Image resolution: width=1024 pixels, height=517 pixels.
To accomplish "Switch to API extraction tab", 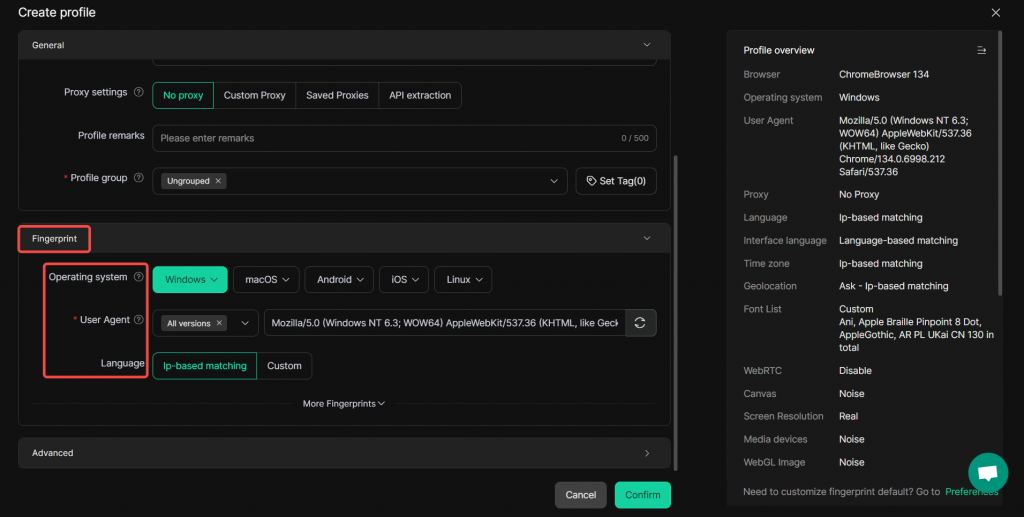I will point(419,95).
